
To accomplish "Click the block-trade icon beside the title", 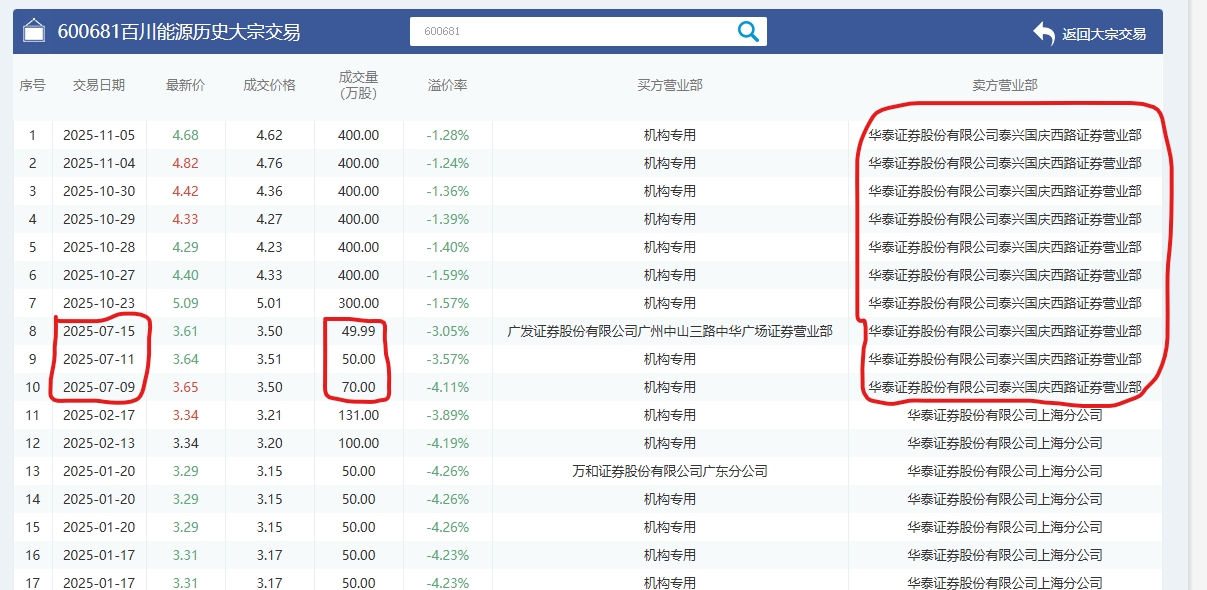I will click(x=34, y=31).
